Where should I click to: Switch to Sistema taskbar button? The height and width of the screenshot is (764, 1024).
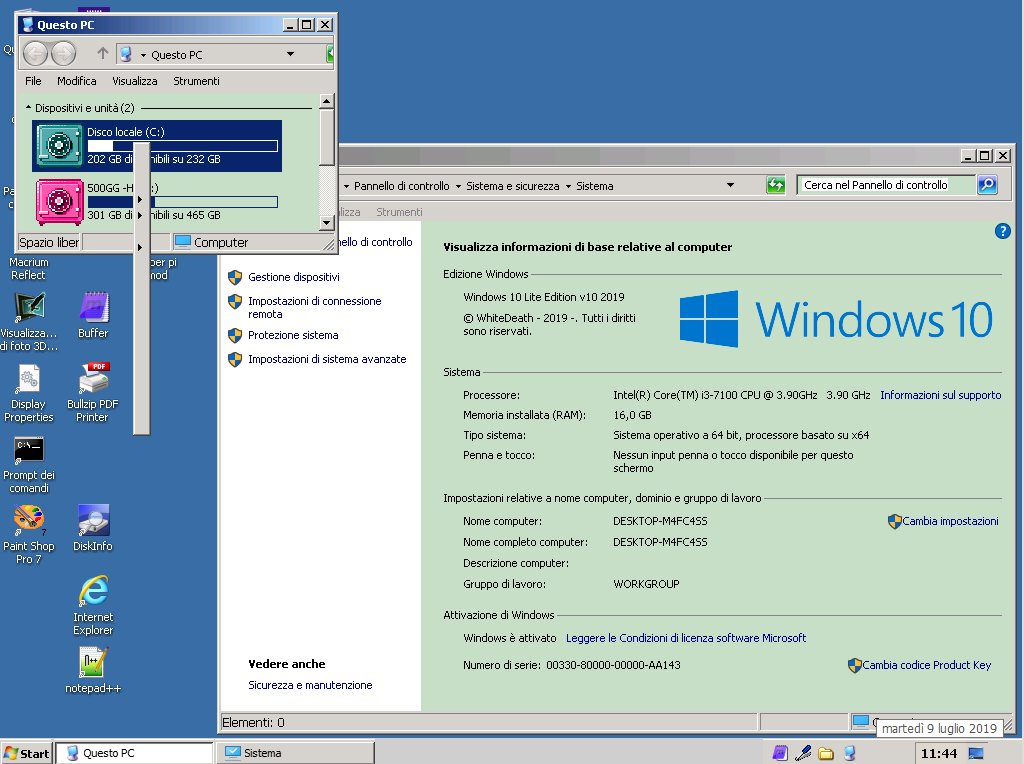point(295,753)
